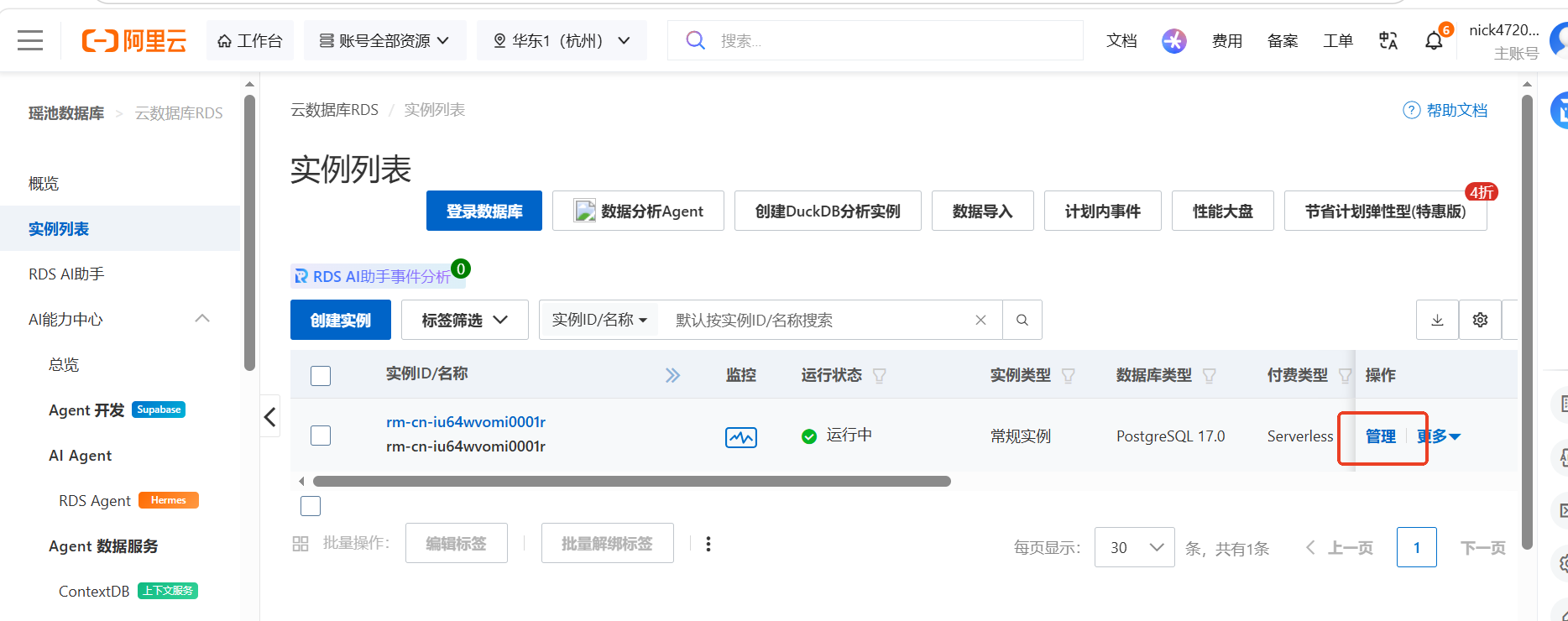This screenshot has height=621, width=1568.
Task: Collapse the AI capability center section
Action: 202,319
